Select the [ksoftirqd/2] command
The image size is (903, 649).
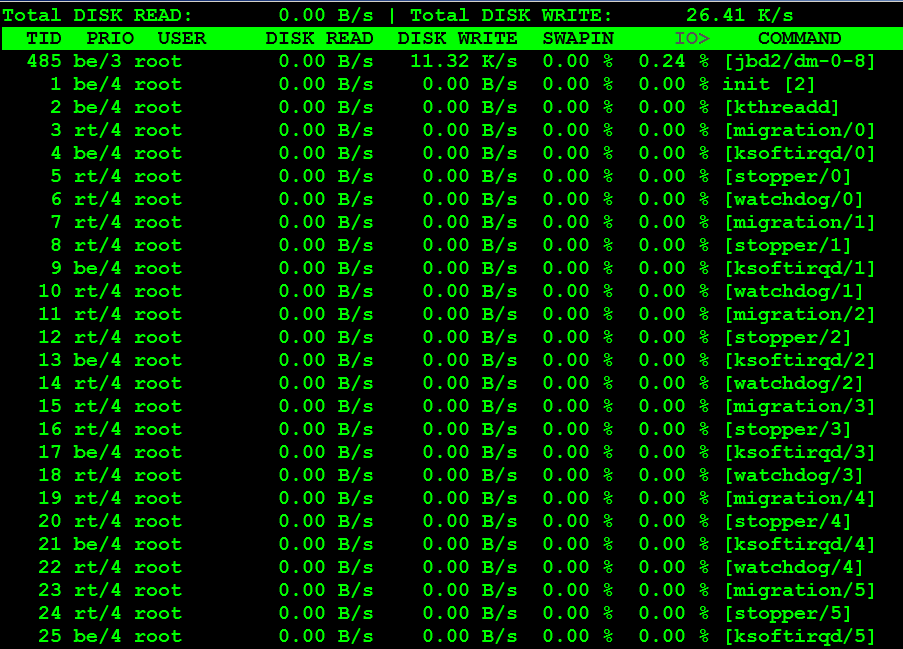800,360
